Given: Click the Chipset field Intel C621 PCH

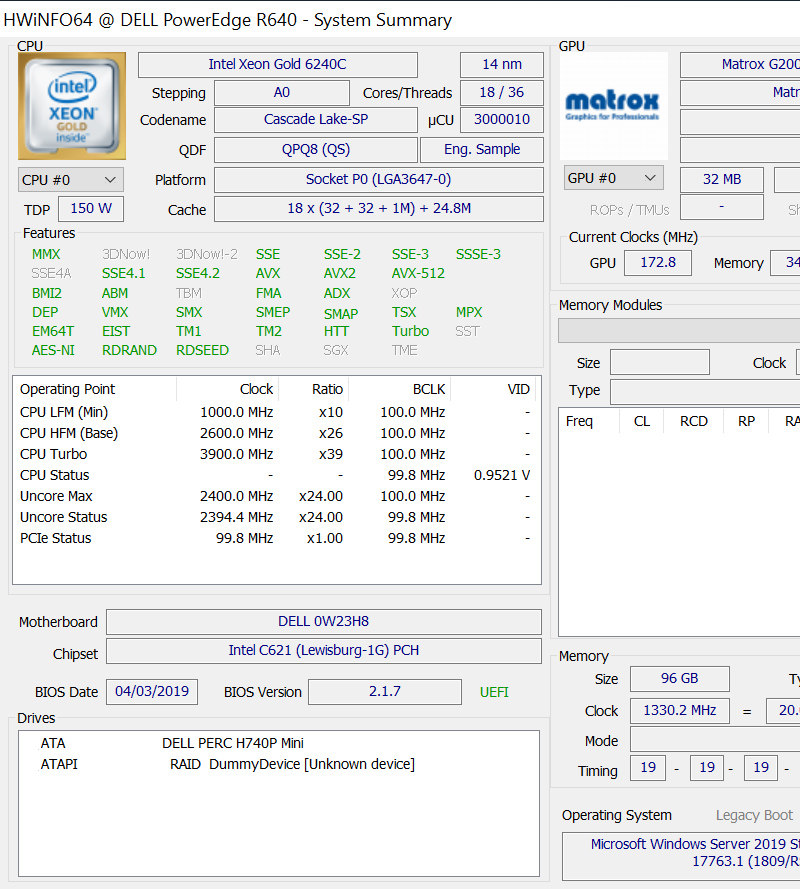Looking at the screenshot, I should coord(324,650).
